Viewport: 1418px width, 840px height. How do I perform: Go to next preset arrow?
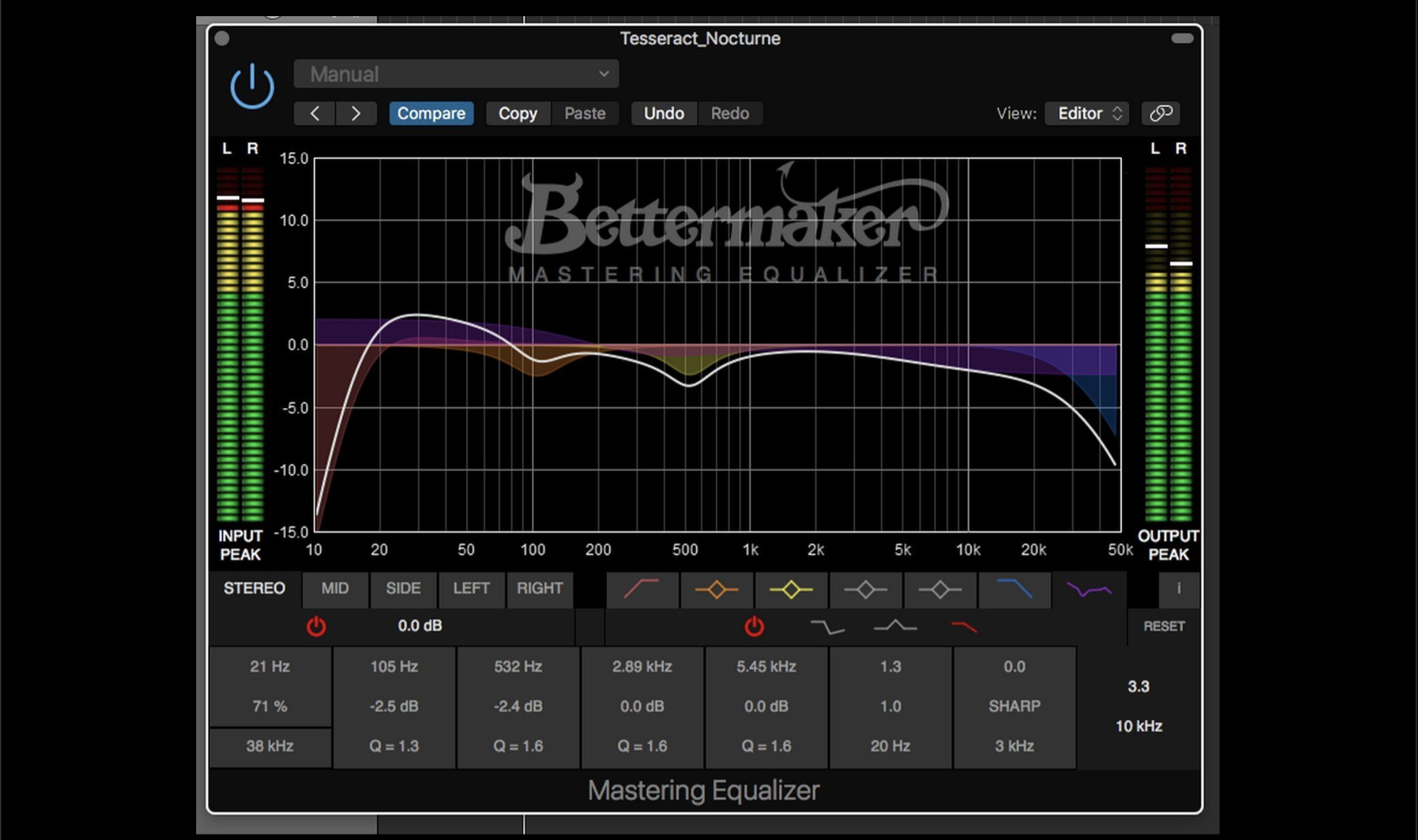tap(356, 113)
